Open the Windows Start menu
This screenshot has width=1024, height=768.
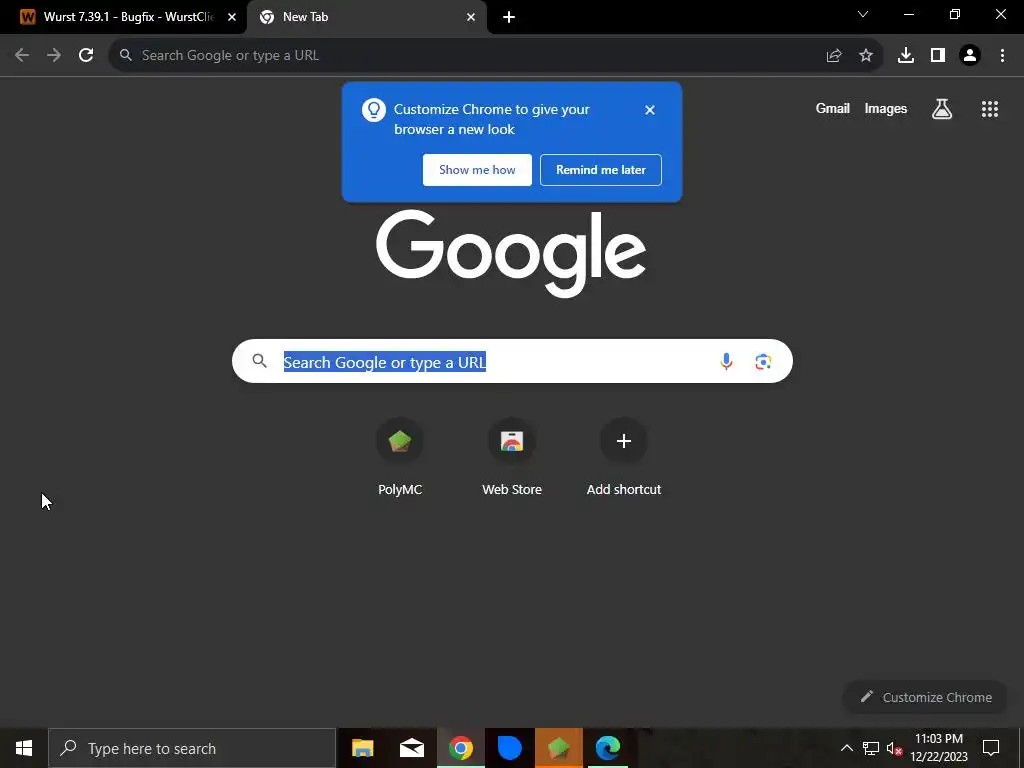tap(24, 748)
